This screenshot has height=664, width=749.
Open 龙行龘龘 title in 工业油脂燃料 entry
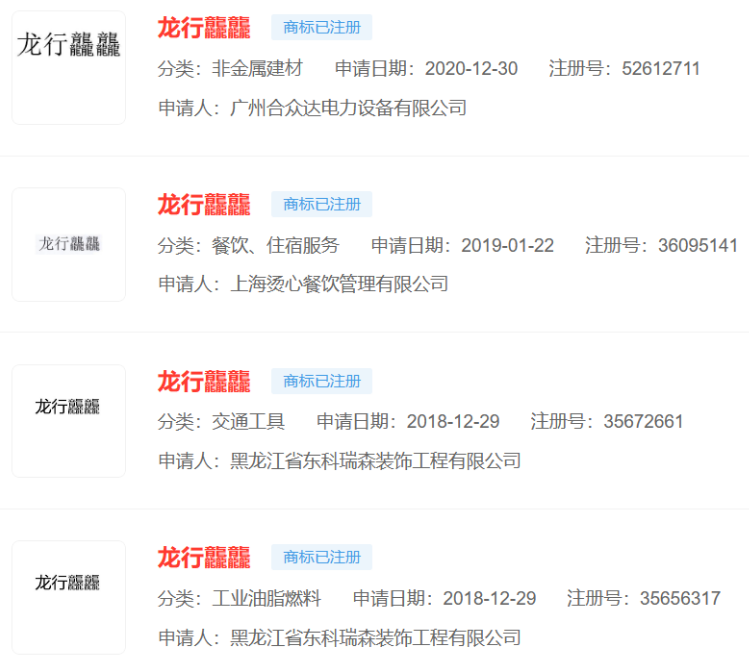point(204,557)
